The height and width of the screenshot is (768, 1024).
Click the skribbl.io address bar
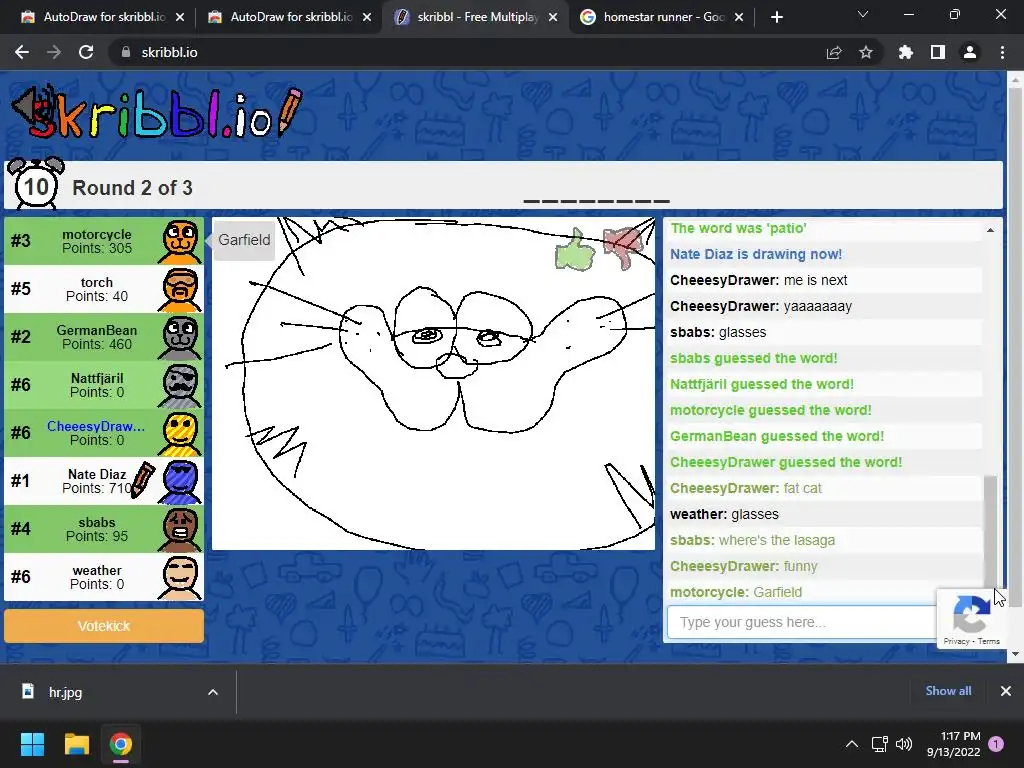click(457, 52)
